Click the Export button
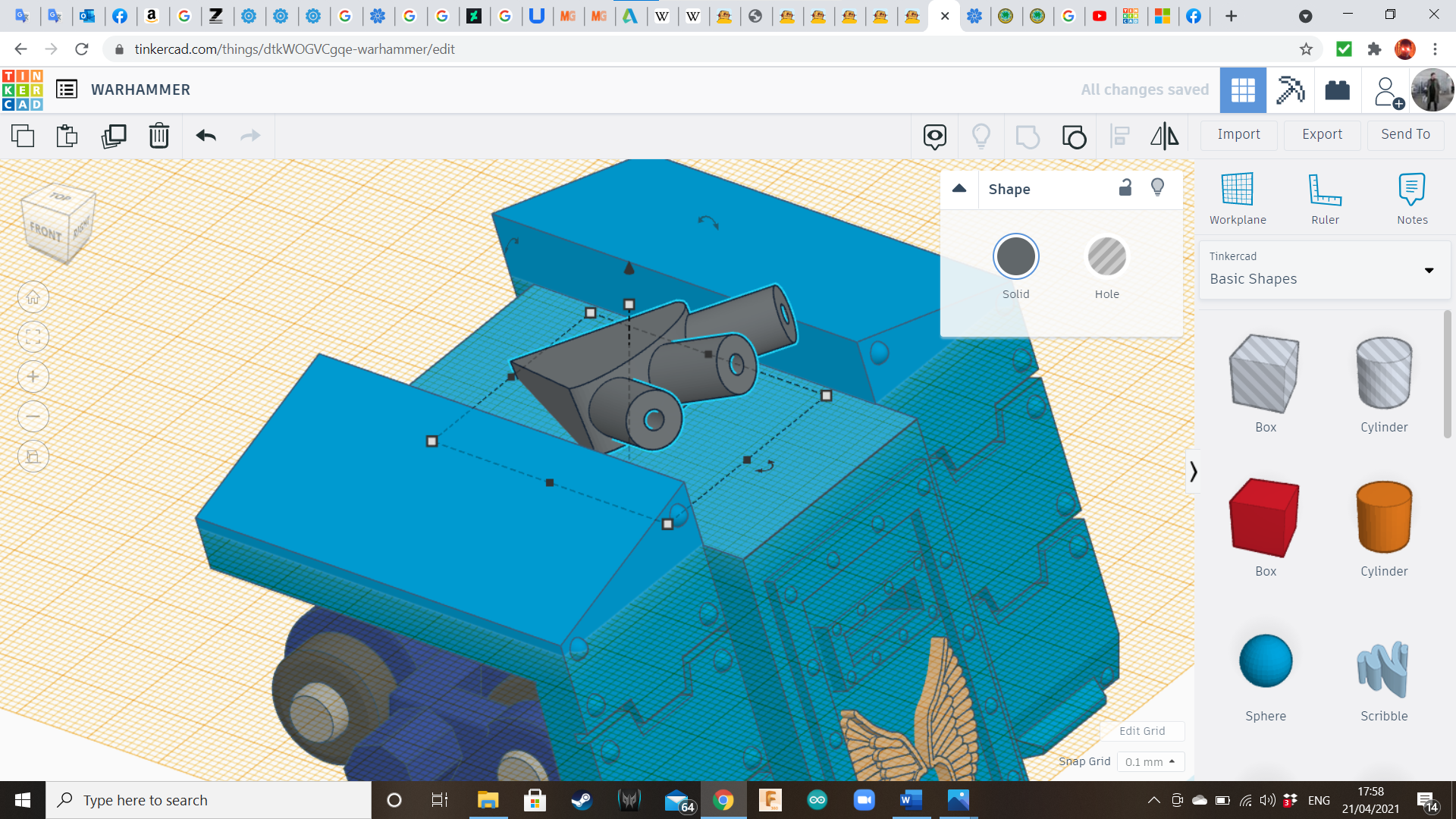1456x819 pixels. coord(1322,134)
